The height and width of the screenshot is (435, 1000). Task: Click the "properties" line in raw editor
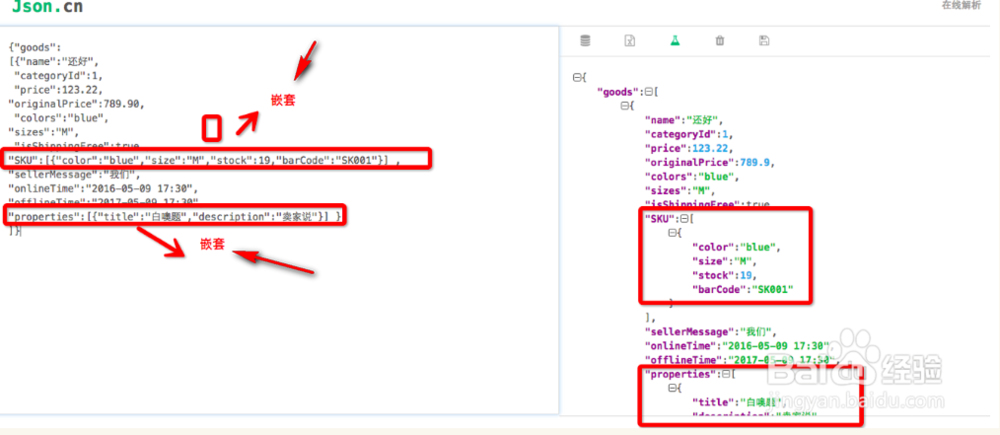(x=174, y=217)
